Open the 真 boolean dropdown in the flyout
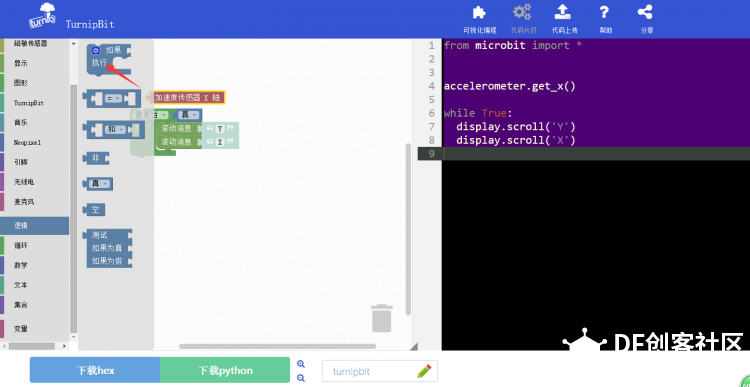Viewport: 750px width, 387px height. pyautogui.click(x=100, y=184)
